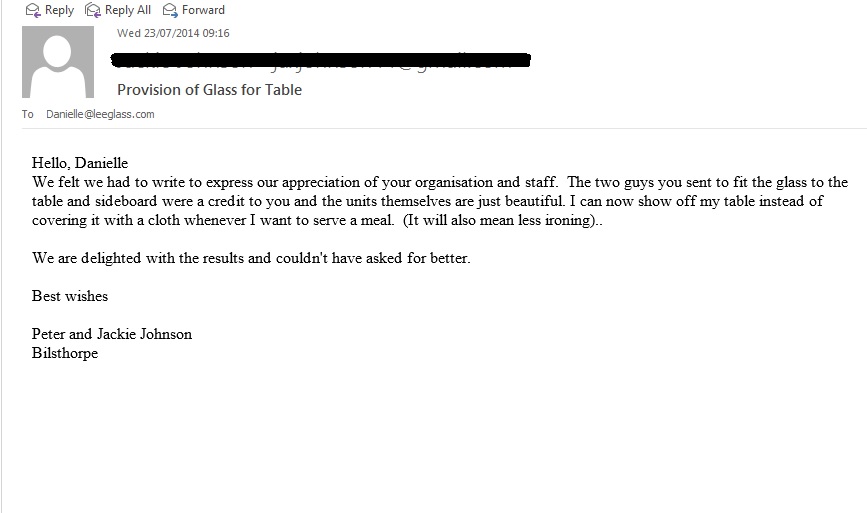Click the To field label
The width and height of the screenshot is (867, 513).
28,115
